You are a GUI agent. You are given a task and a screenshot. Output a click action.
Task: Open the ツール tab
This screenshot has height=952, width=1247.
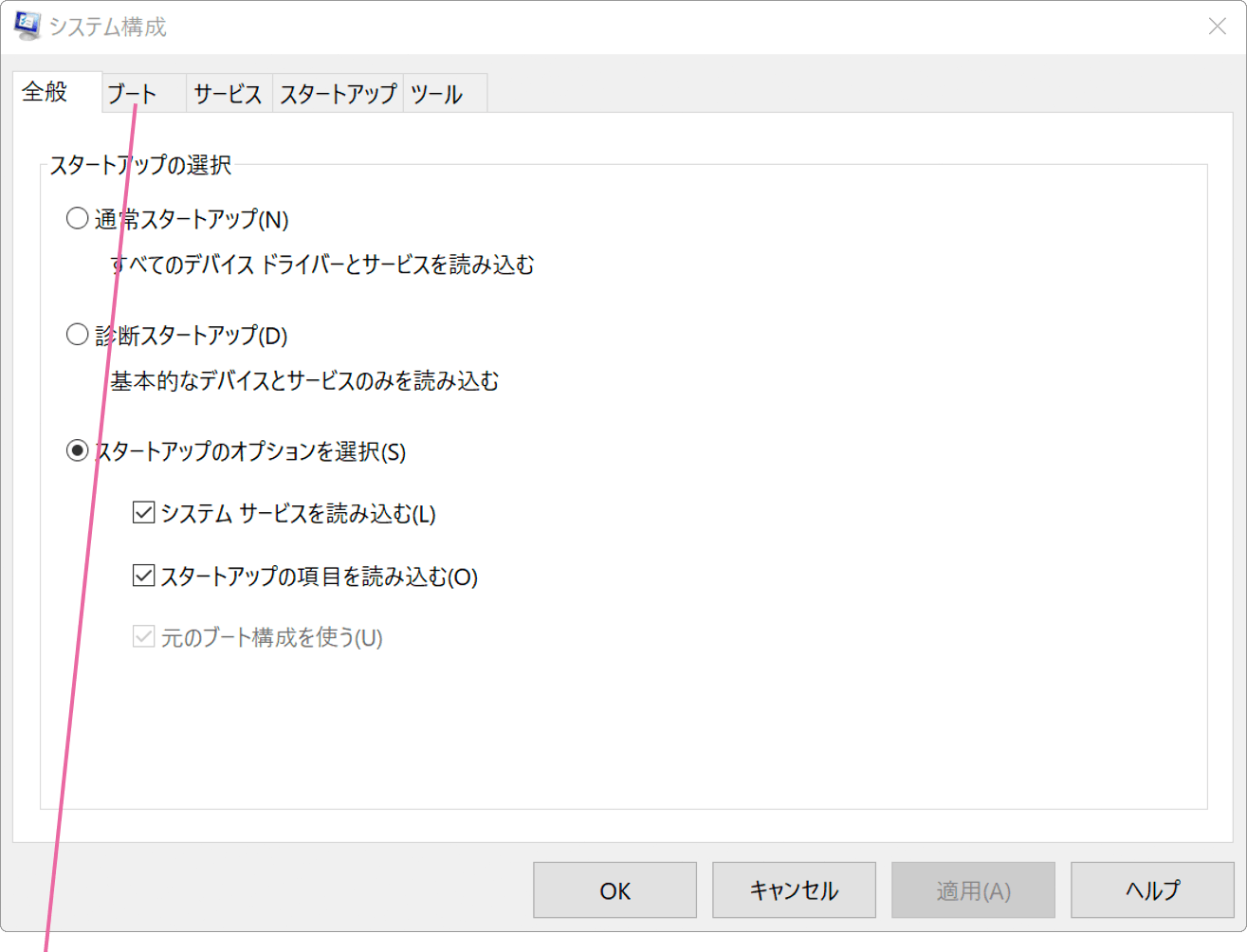tap(446, 94)
